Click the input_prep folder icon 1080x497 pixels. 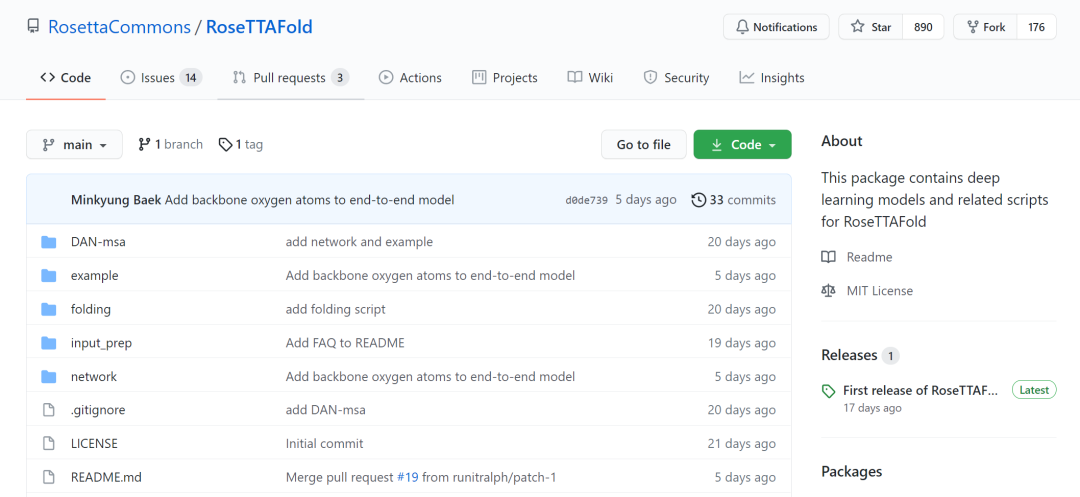click(x=48, y=343)
